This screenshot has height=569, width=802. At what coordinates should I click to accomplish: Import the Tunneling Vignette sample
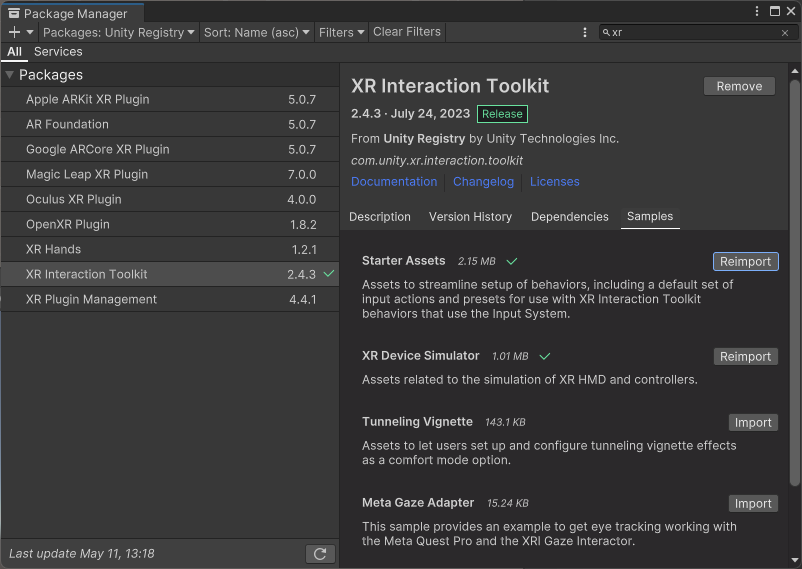point(753,422)
